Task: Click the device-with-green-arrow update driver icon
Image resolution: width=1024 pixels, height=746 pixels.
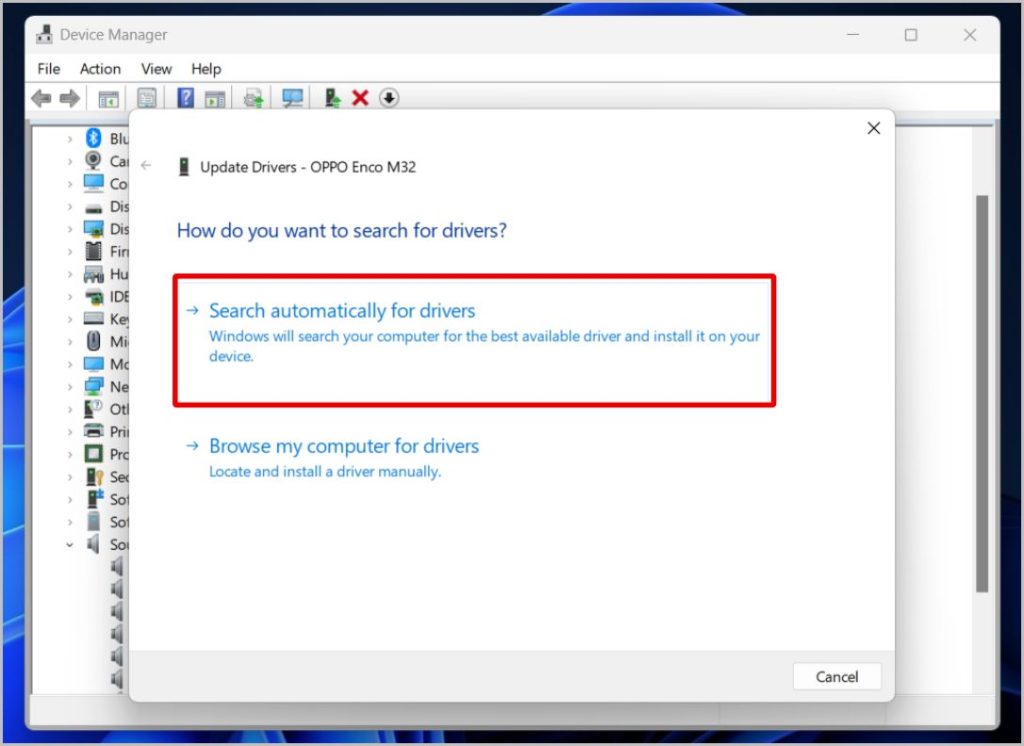Action: [x=332, y=98]
